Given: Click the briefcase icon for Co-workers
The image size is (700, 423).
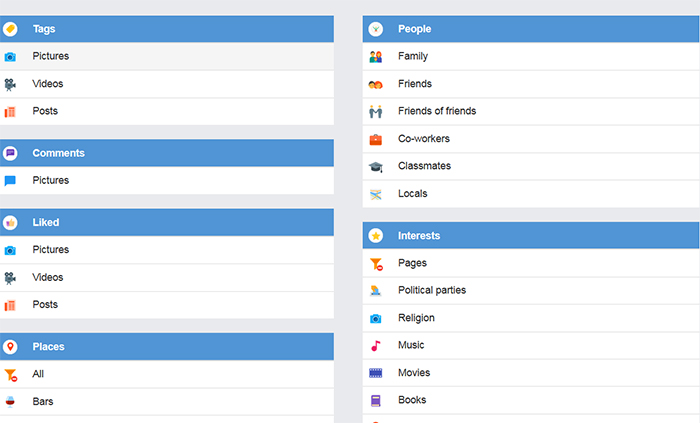Looking at the screenshot, I should 376,139.
